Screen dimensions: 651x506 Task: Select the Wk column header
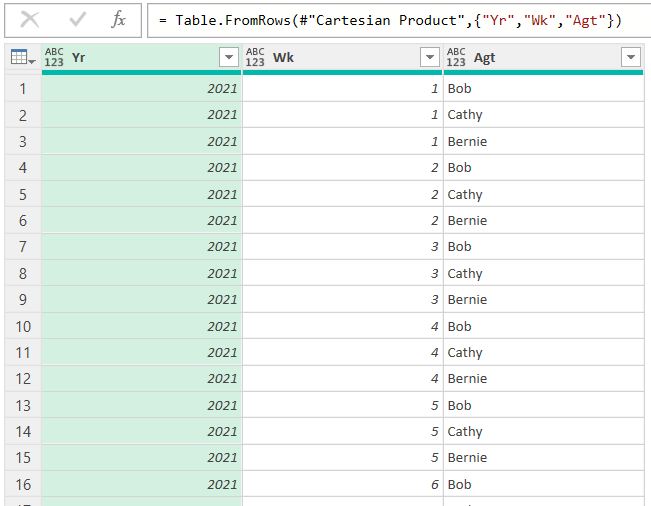(343, 57)
